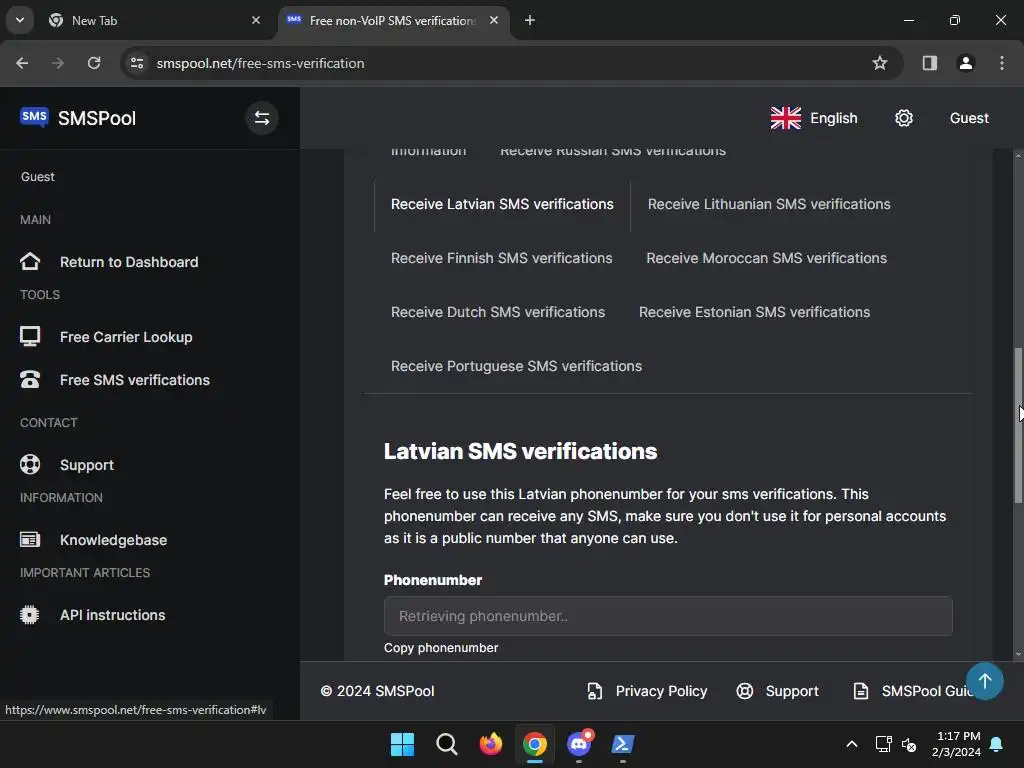The image size is (1024, 768).
Task: Choose the English language selector
Action: click(x=814, y=118)
